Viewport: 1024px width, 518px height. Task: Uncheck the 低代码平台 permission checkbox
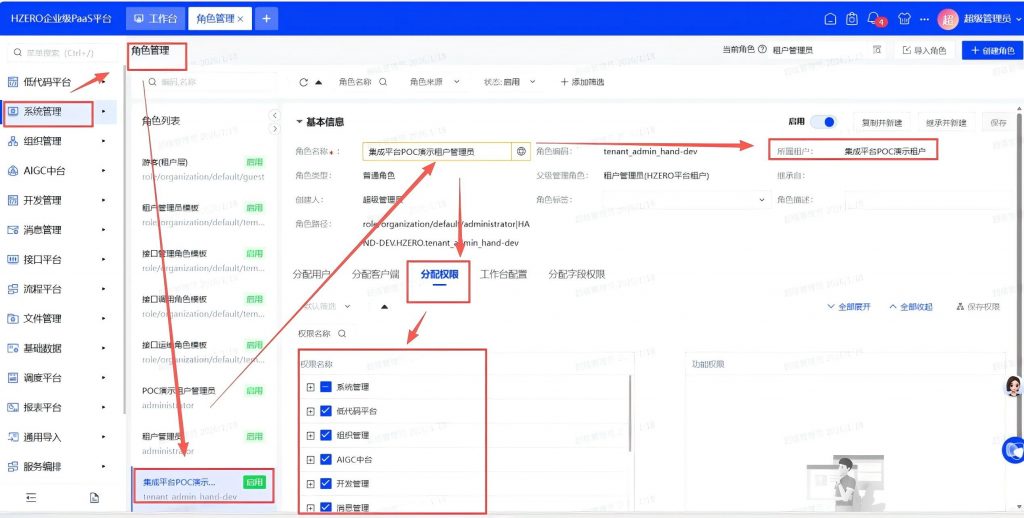326,411
